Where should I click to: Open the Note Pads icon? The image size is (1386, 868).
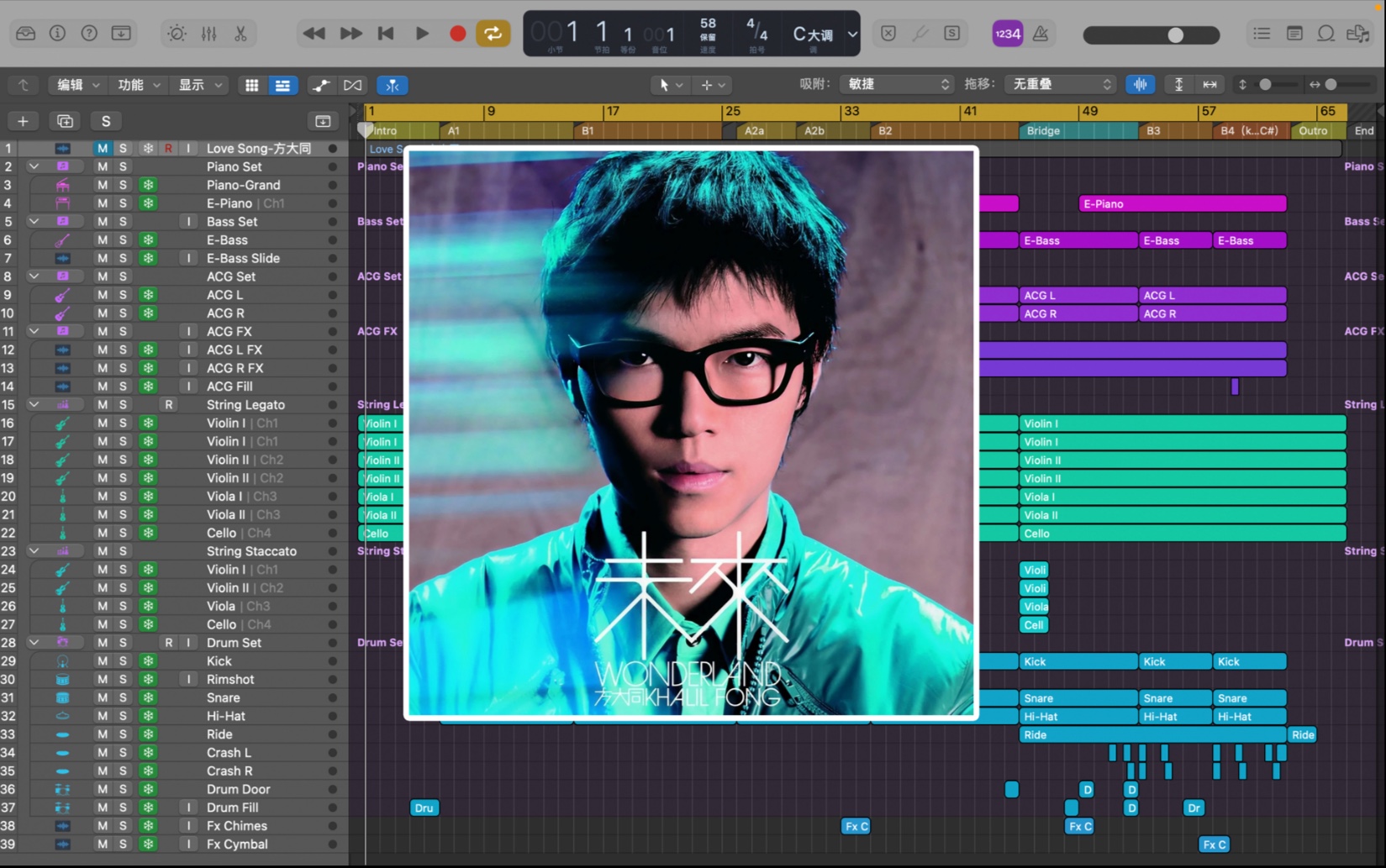[x=1294, y=34]
